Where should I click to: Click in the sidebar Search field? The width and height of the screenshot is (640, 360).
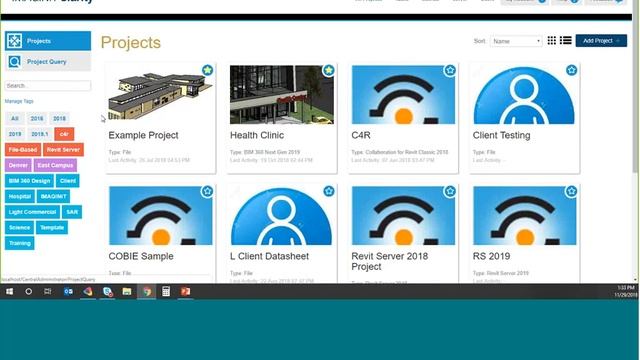click(x=48, y=86)
